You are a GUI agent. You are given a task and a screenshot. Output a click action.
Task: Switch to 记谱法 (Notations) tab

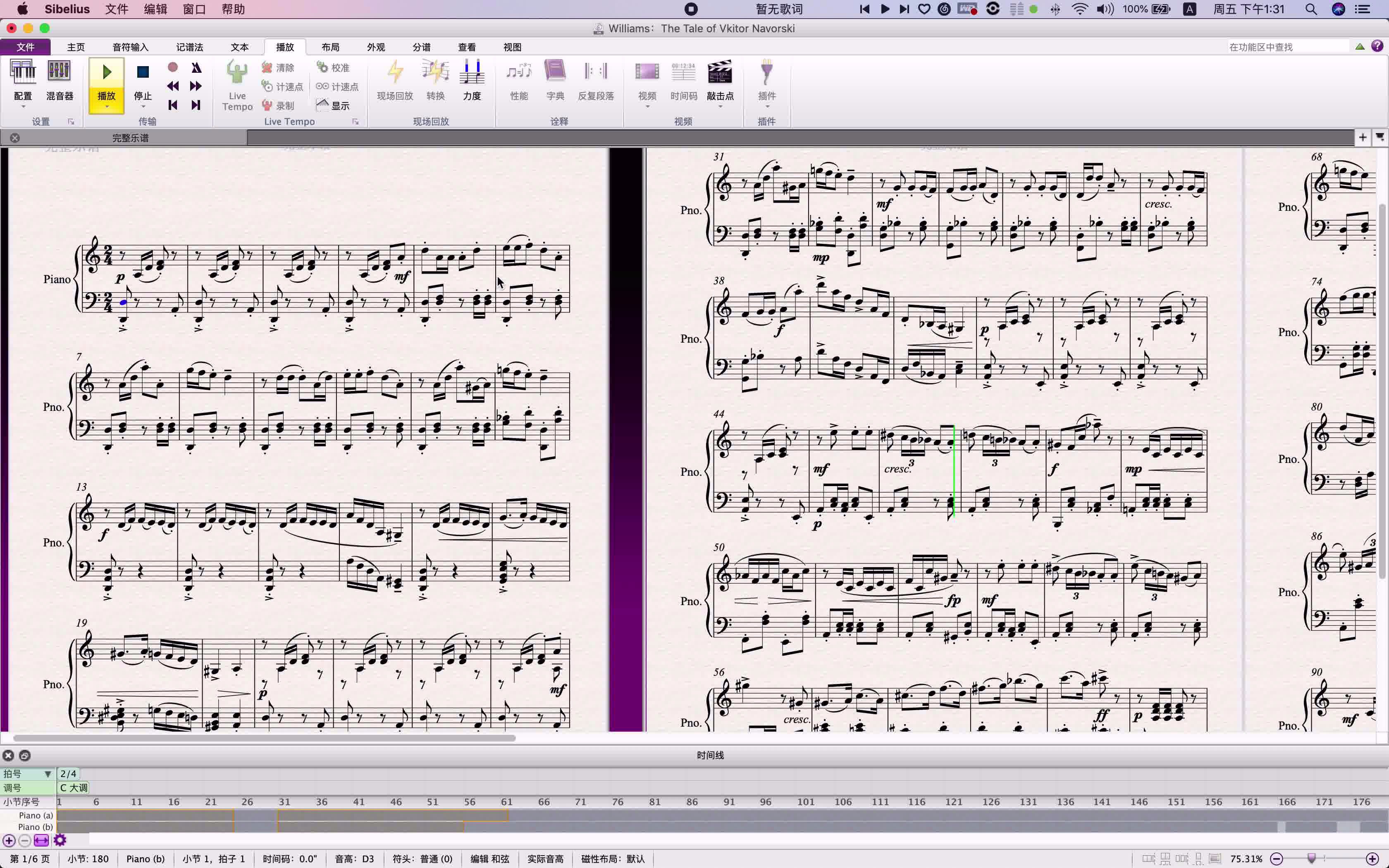point(190,47)
